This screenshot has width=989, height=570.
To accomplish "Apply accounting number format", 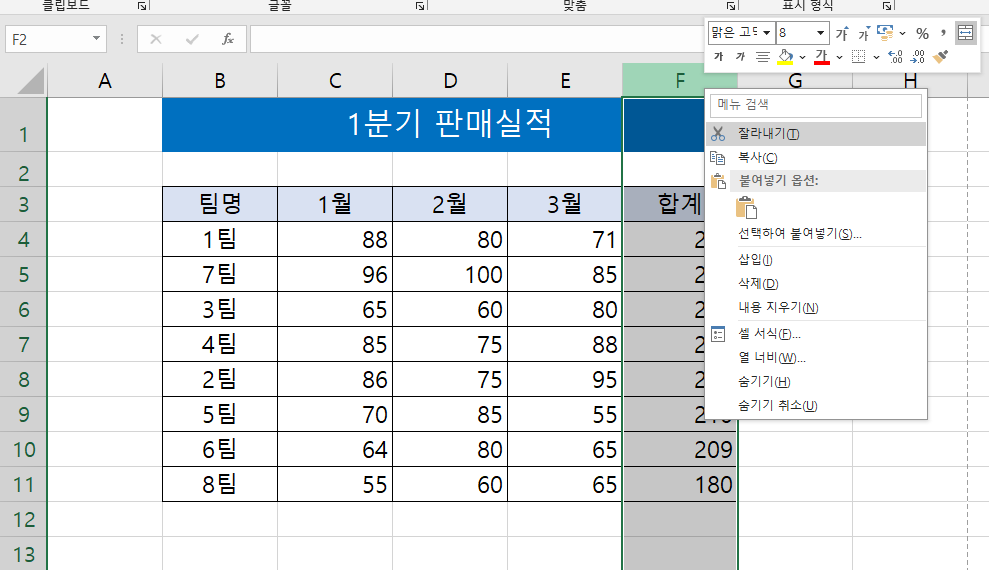I will (886, 33).
